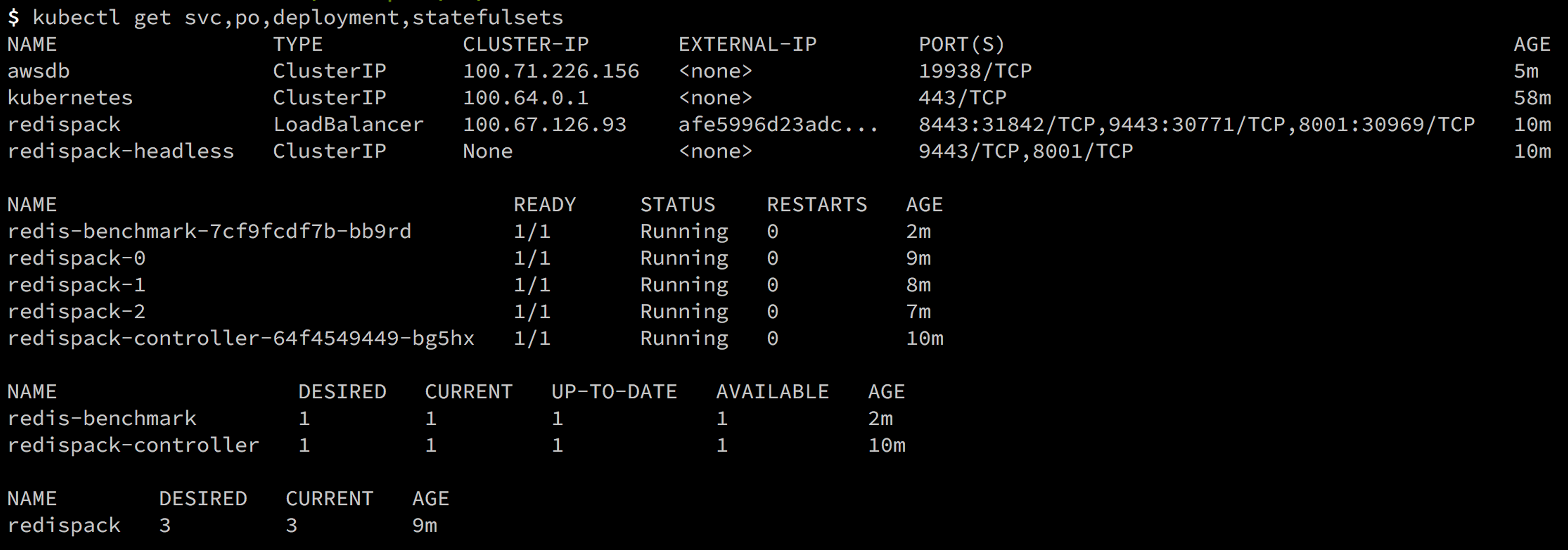Click port text 19938/TCP
This screenshot has height=550, width=1568.
pos(975,71)
